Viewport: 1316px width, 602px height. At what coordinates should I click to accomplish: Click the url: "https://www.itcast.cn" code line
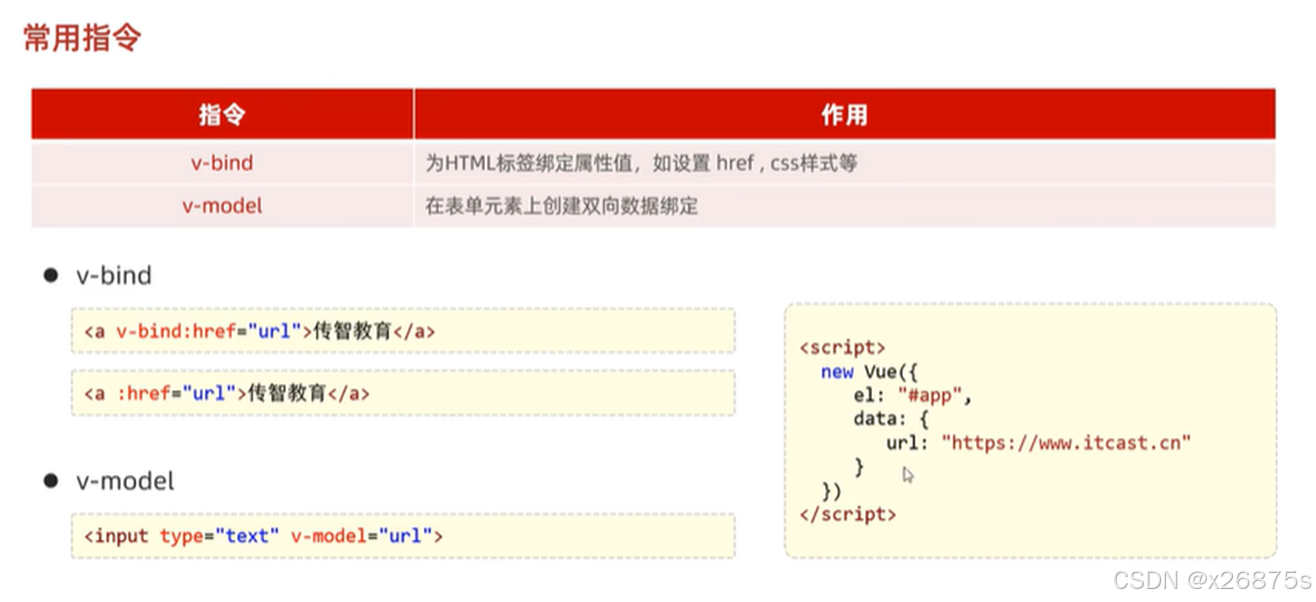click(1039, 442)
